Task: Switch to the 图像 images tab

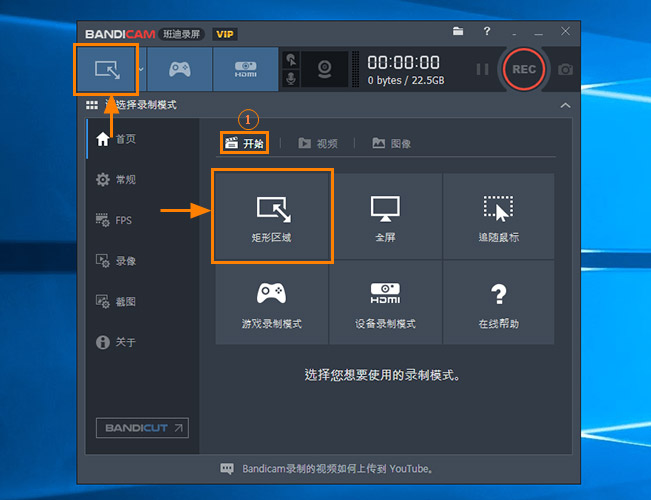Action: (x=392, y=144)
